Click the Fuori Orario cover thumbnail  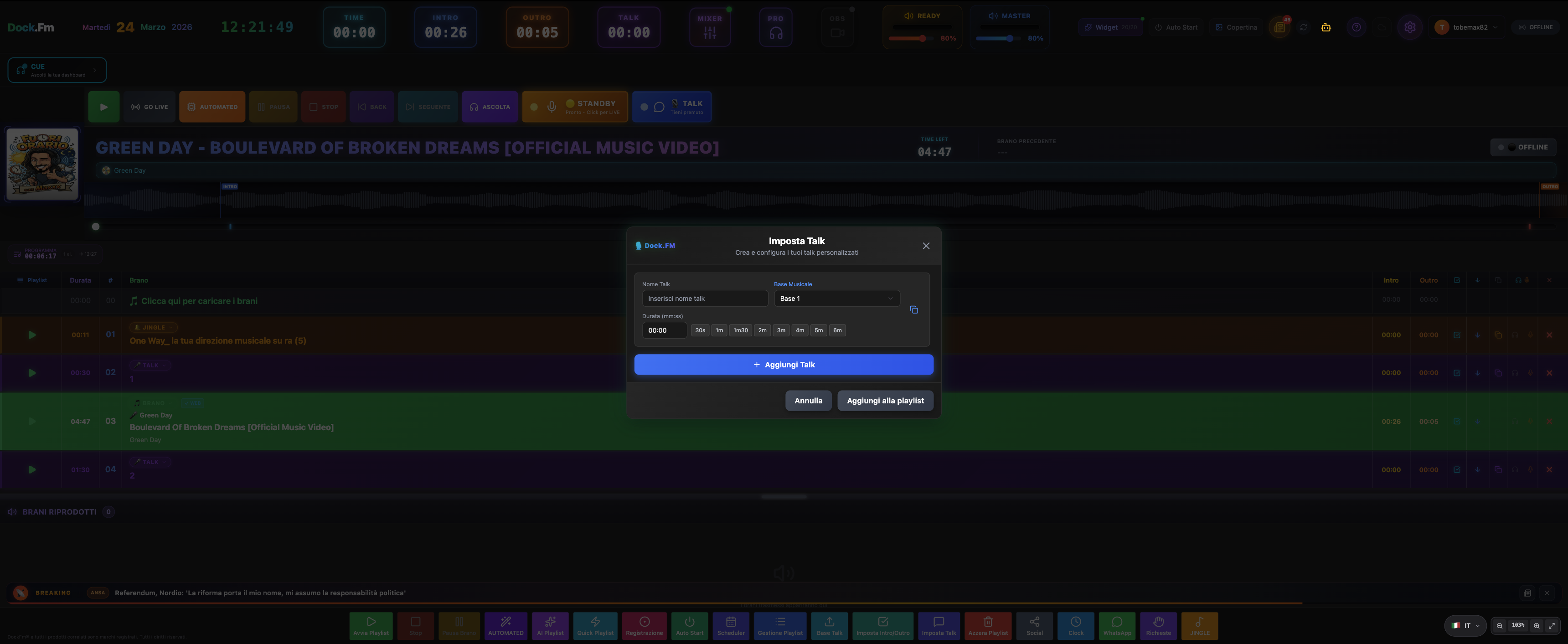click(42, 164)
